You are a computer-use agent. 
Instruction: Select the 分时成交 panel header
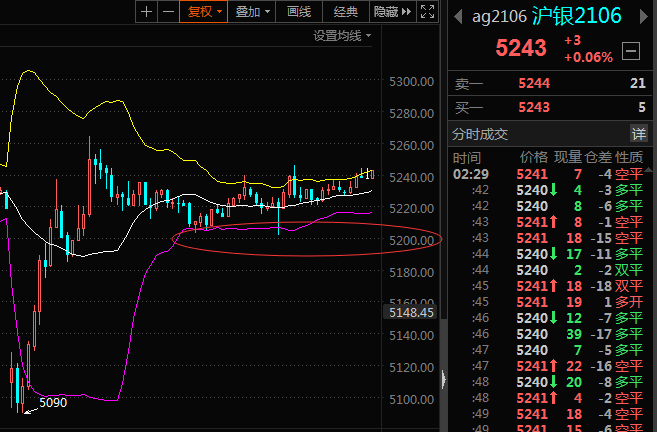point(480,134)
